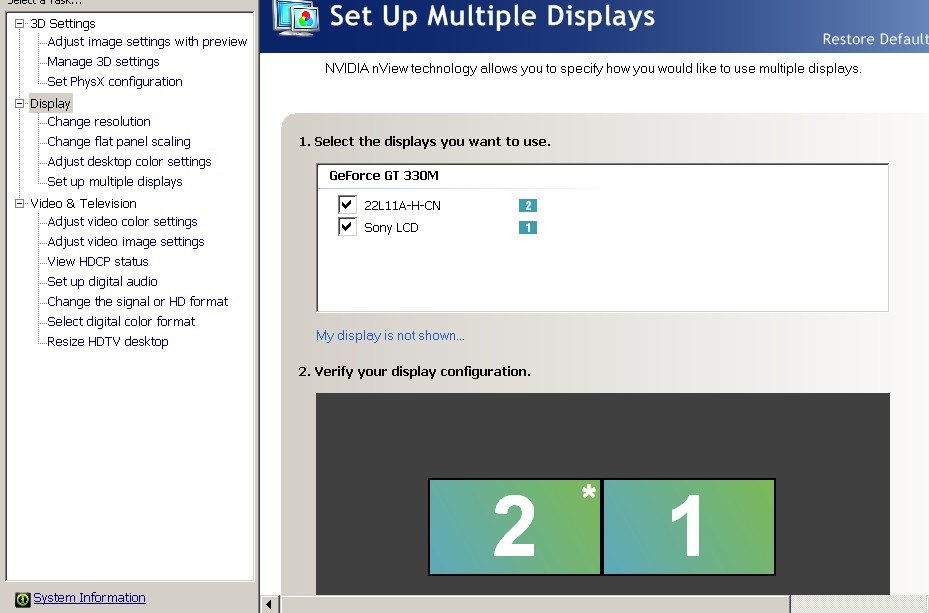Screen dimensions: 929x613
Task: Click the horizontal scrollbar thumb
Action: click(x=536, y=605)
